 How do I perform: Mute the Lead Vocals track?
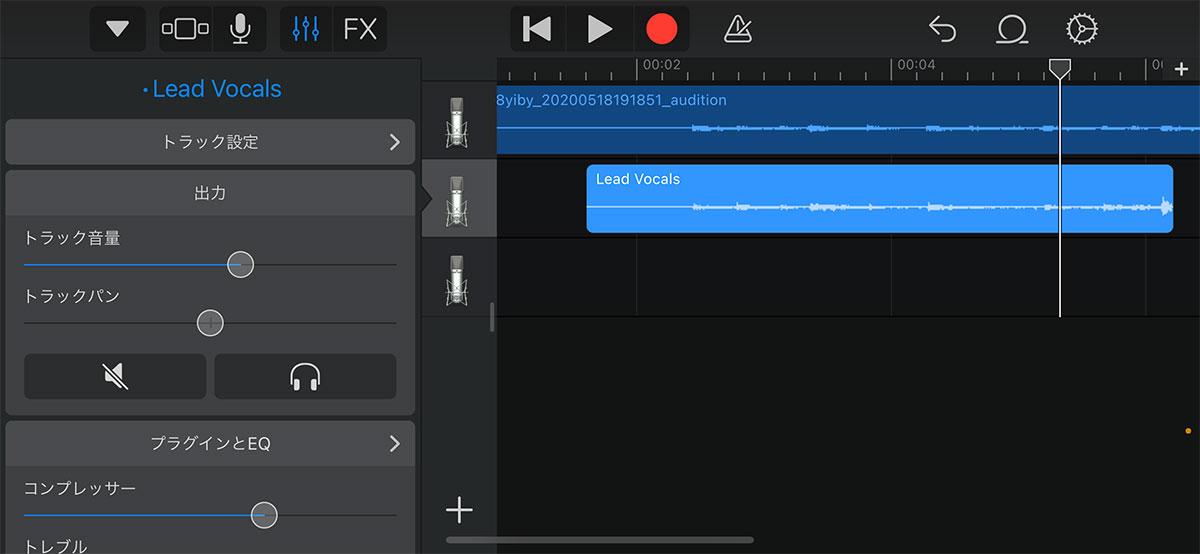115,376
